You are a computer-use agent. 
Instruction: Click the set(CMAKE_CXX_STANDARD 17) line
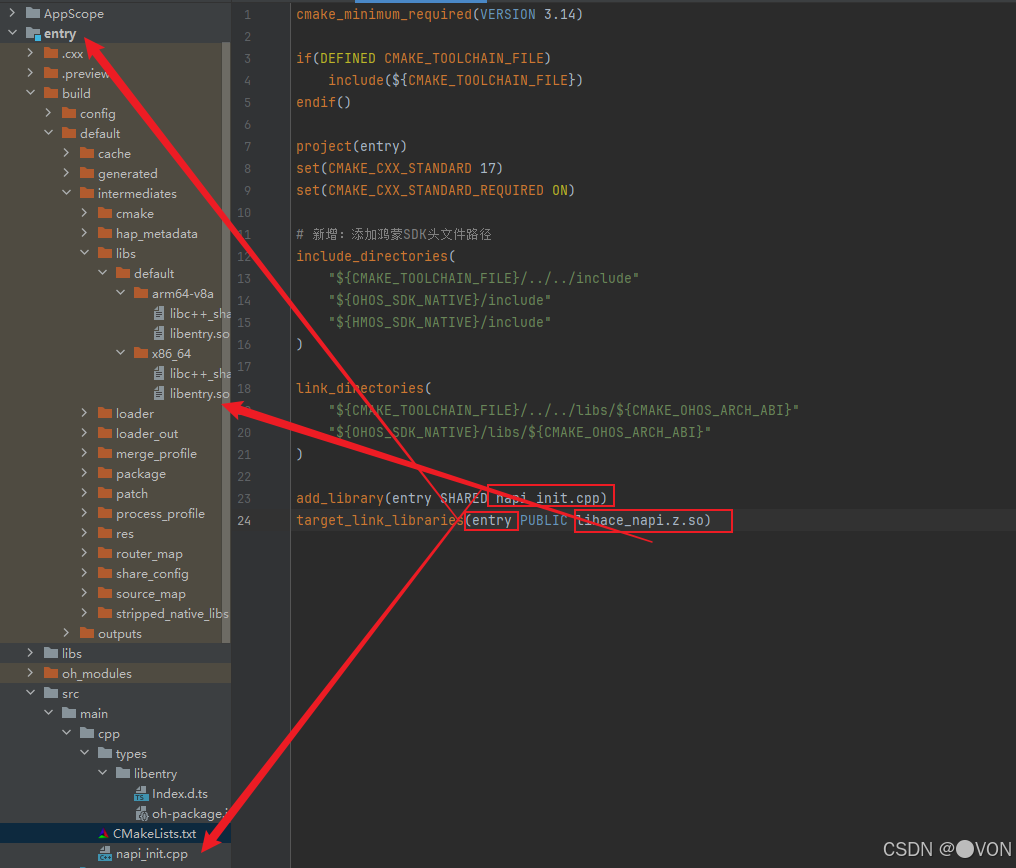[399, 168]
